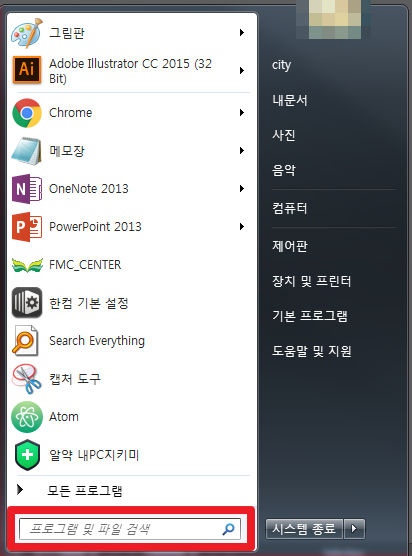Open the FMC_CENTER wings icon
This screenshot has height=556, width=412.
[27, 265]
